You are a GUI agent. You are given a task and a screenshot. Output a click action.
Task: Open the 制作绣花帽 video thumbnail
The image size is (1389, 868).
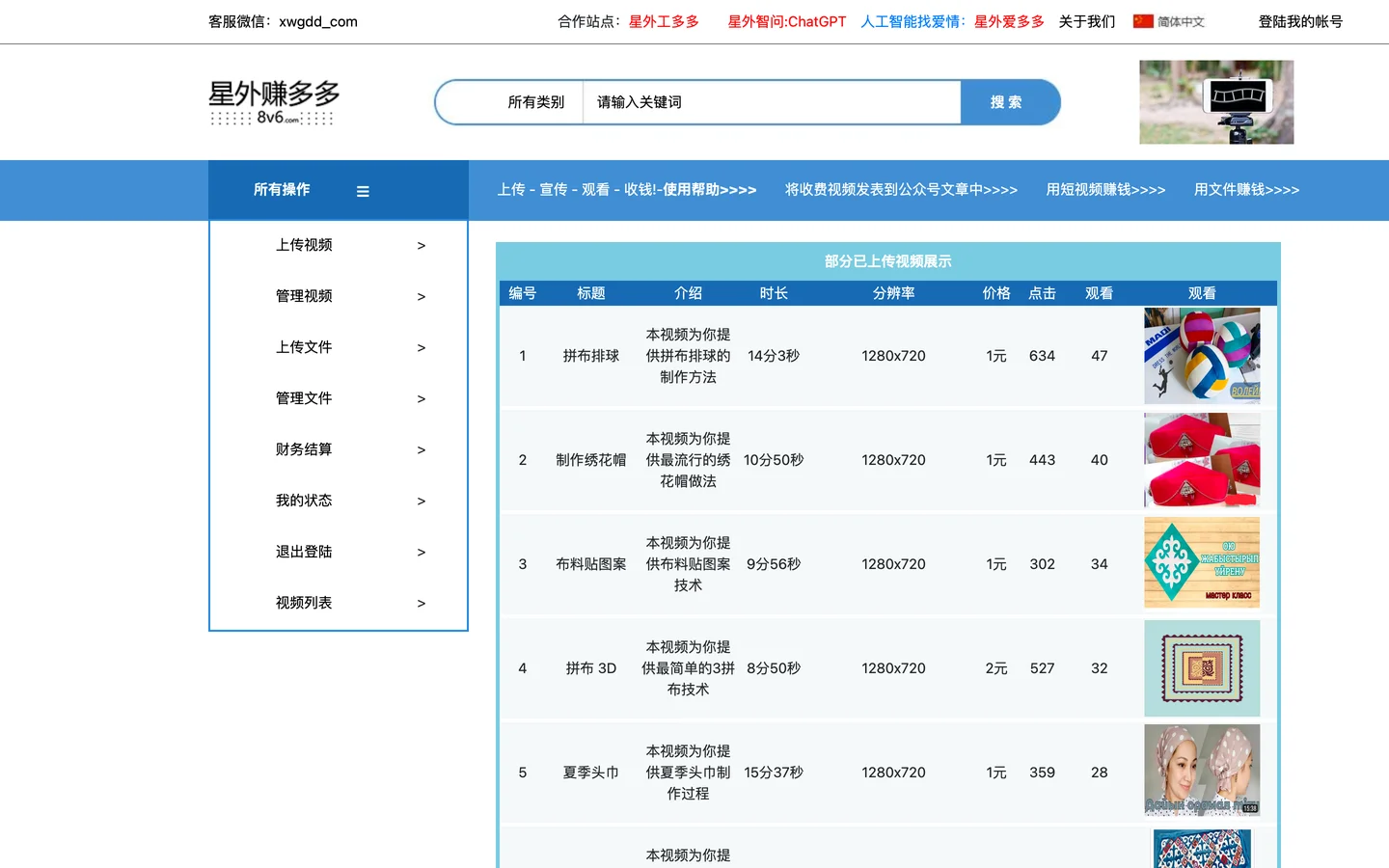[1202, 460]
